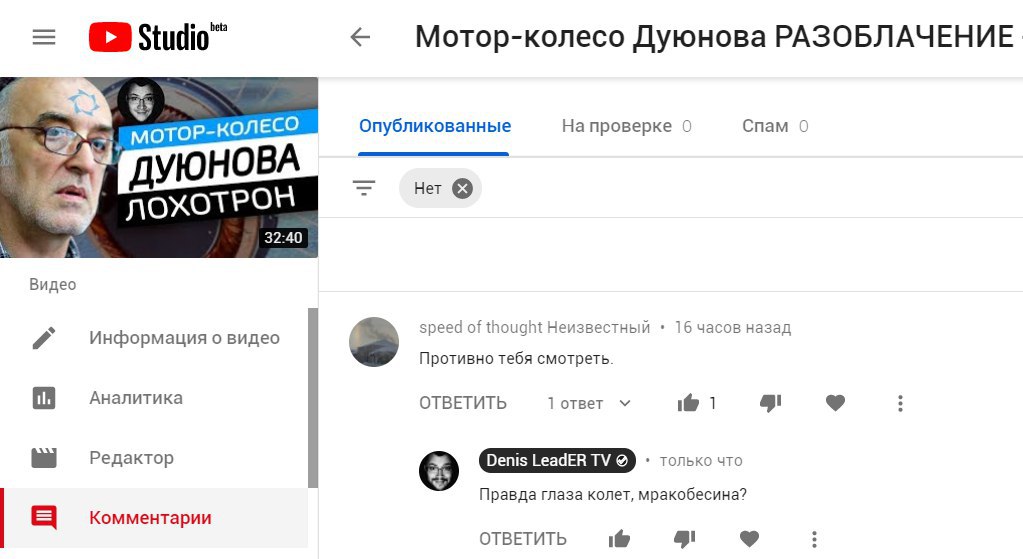This screenshot has width=1023, height=559.
Task: Dislike the speed of thought comment
Action: pos(771,404)
